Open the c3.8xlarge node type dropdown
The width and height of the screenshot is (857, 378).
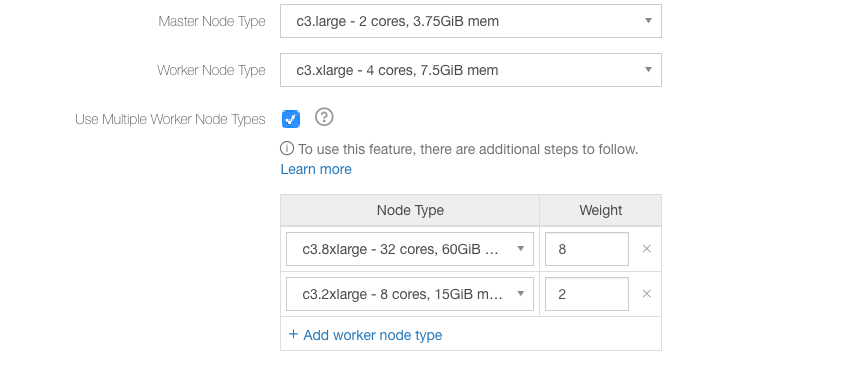click(x=410, y=249)
